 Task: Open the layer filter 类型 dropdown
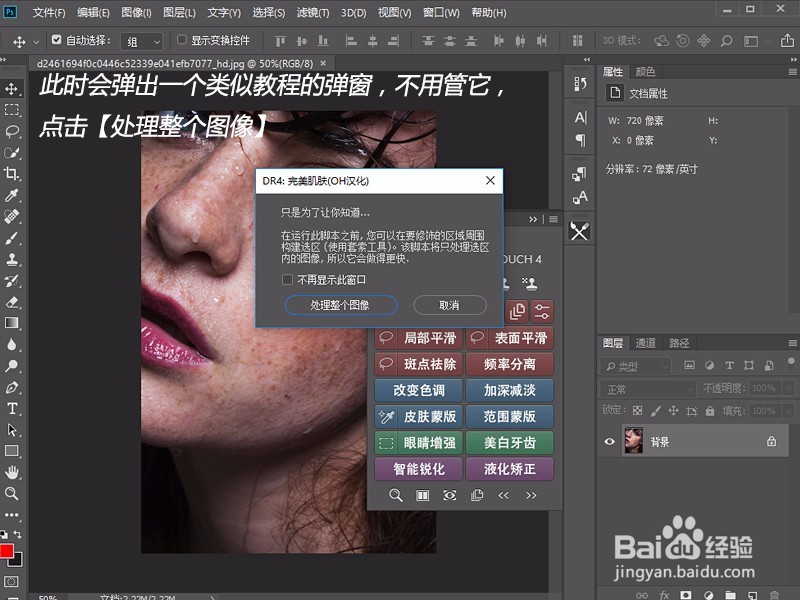(635, 366)
